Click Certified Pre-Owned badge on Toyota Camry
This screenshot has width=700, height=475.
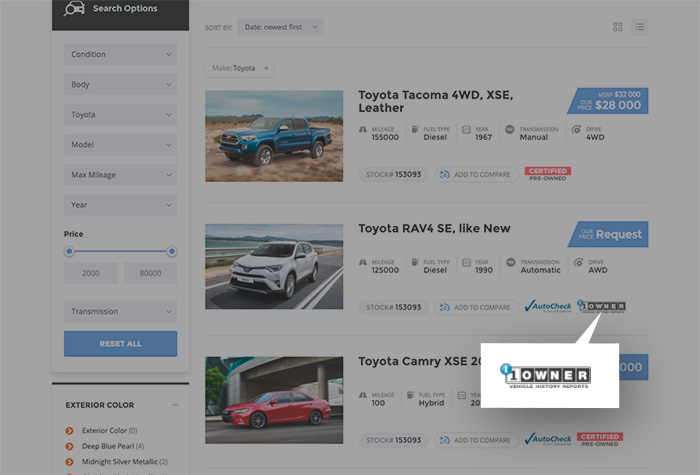coord(600,439)
